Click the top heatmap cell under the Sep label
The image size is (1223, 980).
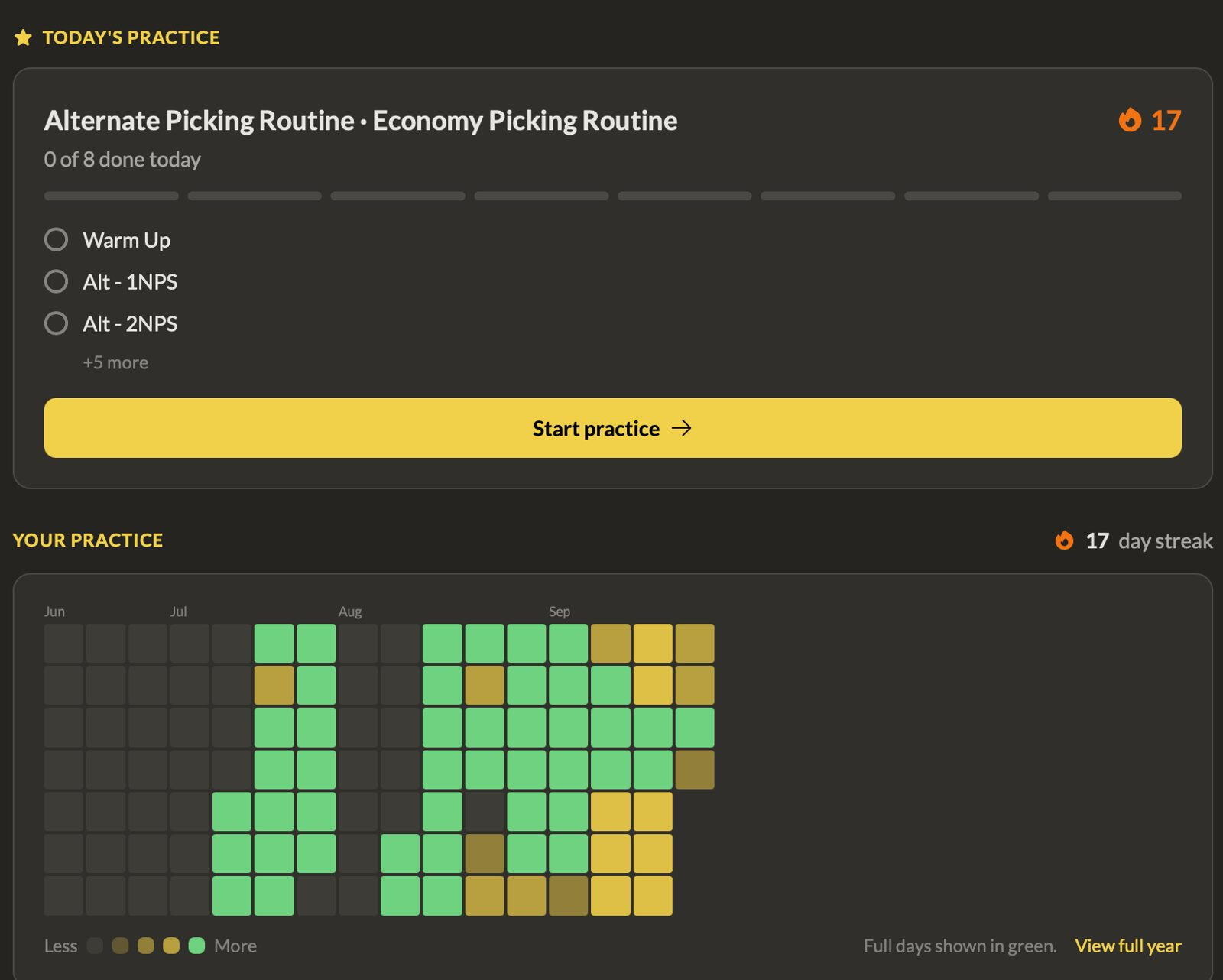568,644
